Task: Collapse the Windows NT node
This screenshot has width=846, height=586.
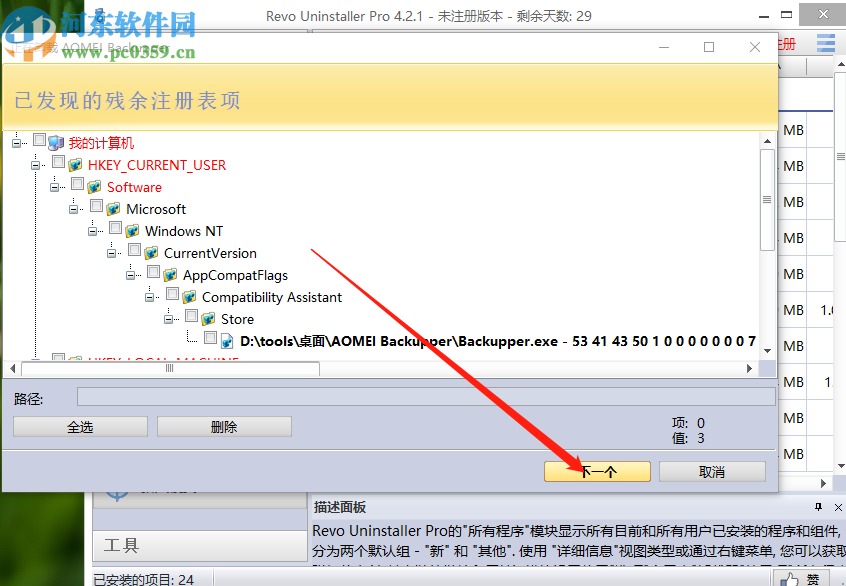Action: [92, 231]
